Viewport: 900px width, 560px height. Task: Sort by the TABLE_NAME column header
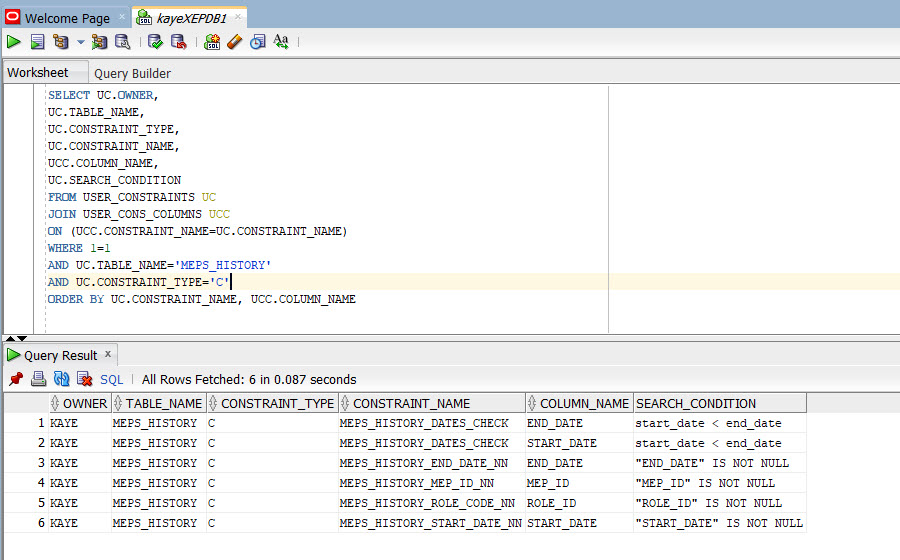[158, 403]
